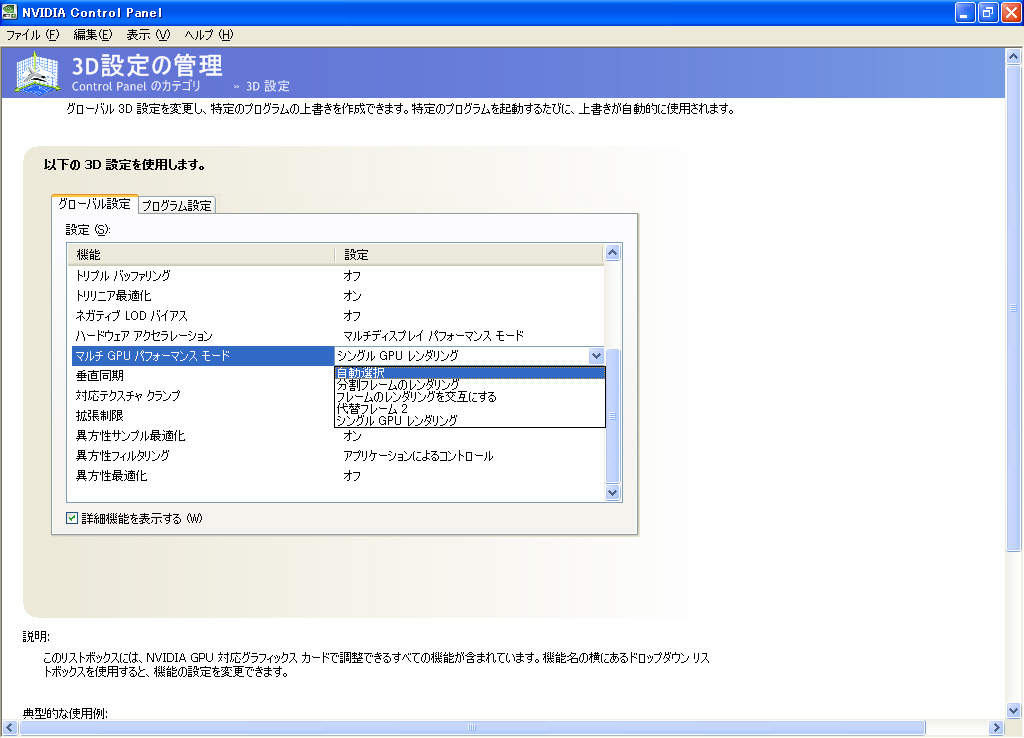Screen dimensions: 1024x738
Task: Restore down the NVIDIA Control Panel window
Action: [988, 12]
